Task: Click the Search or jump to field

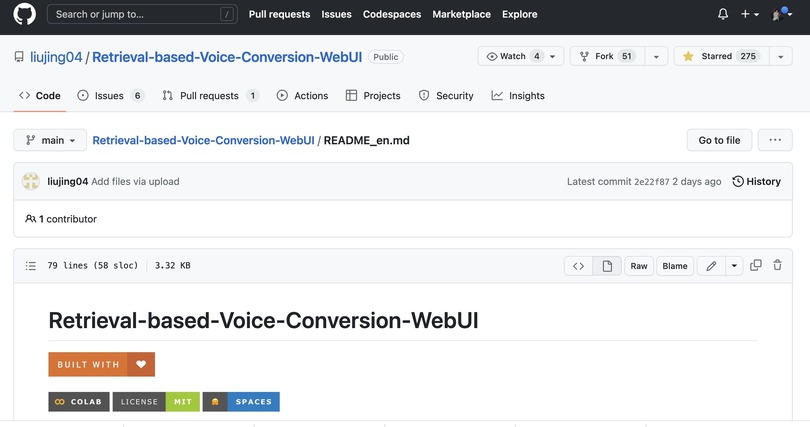Action: [140, 15]
